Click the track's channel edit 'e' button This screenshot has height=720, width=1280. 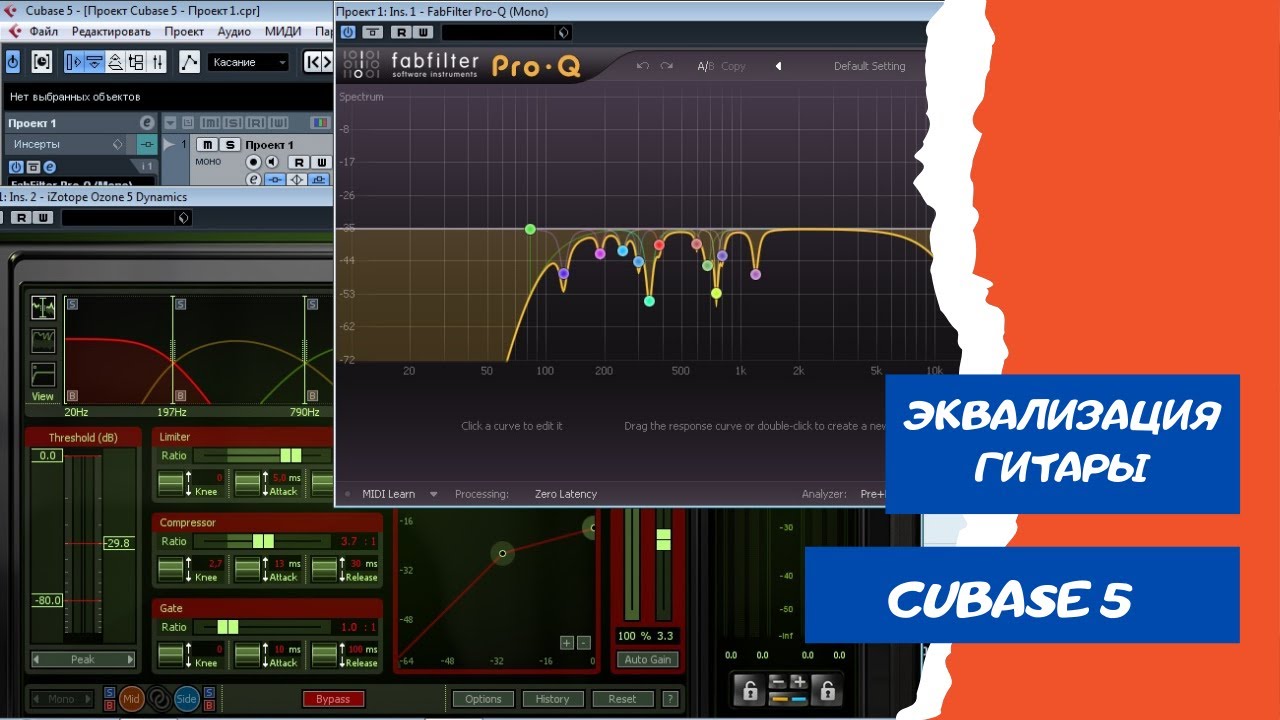coord(254,180)
